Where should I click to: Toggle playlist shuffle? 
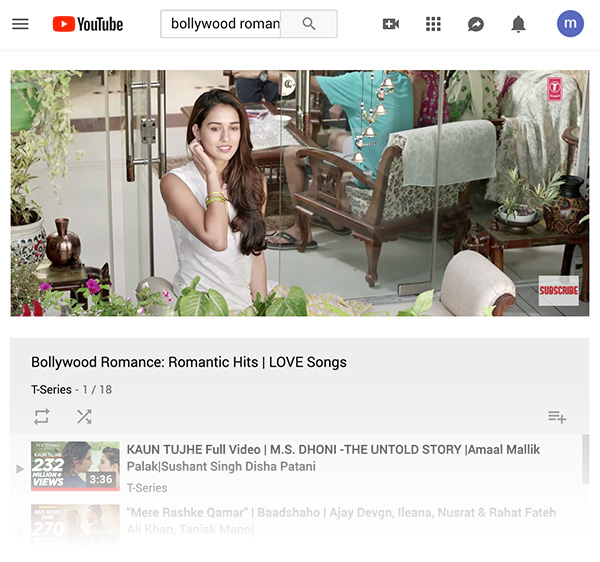pyautogui.click(x=84, y=417)
